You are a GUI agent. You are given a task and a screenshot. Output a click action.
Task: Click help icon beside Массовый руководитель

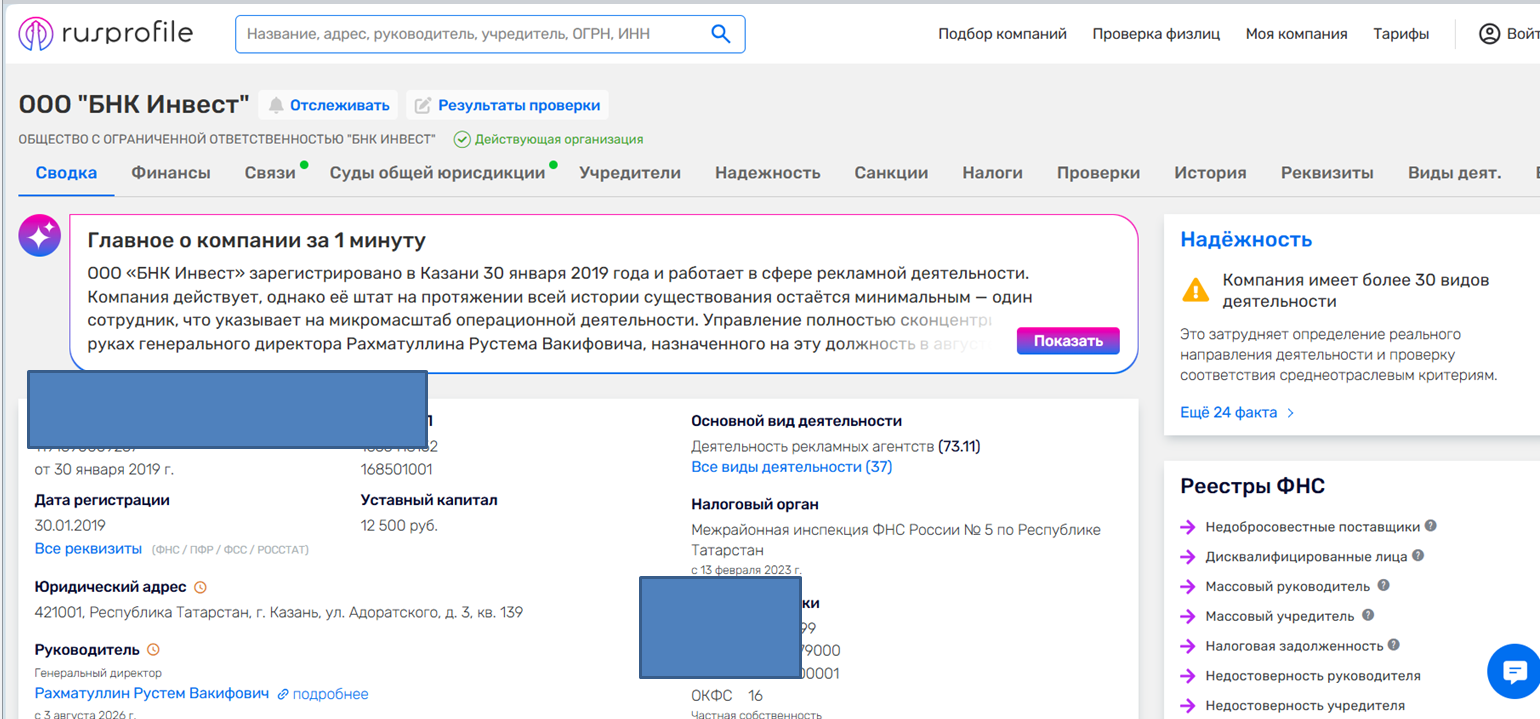pyautogui.click(x=1384, y=586)
